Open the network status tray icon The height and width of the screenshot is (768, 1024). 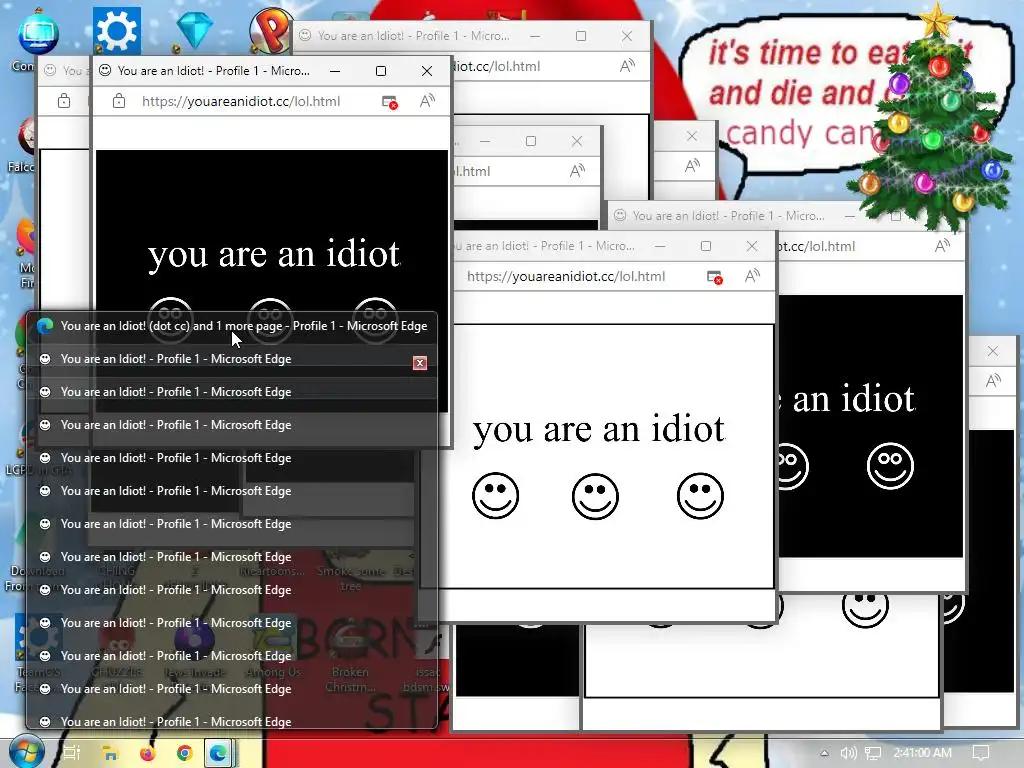point(872,753)
